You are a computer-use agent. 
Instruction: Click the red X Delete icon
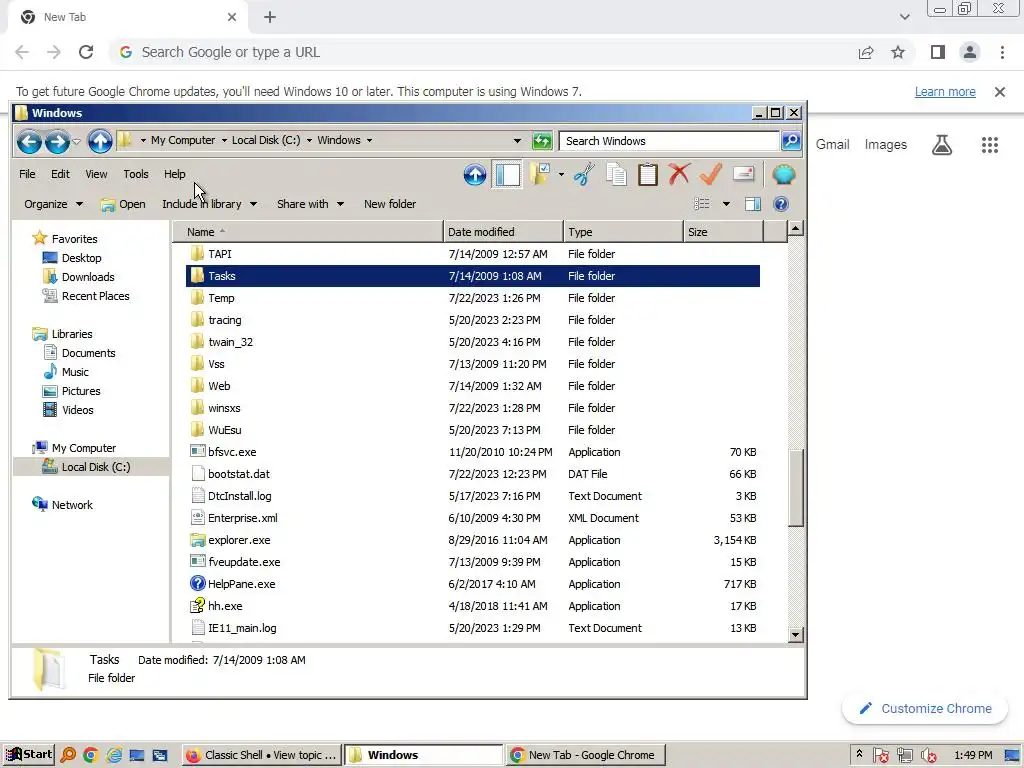679,174
